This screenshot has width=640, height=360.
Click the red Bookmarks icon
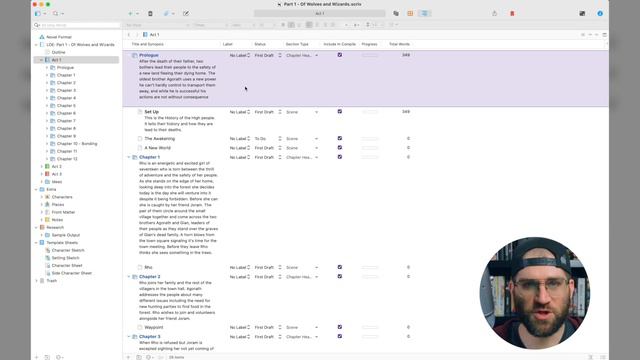point(512,13)
